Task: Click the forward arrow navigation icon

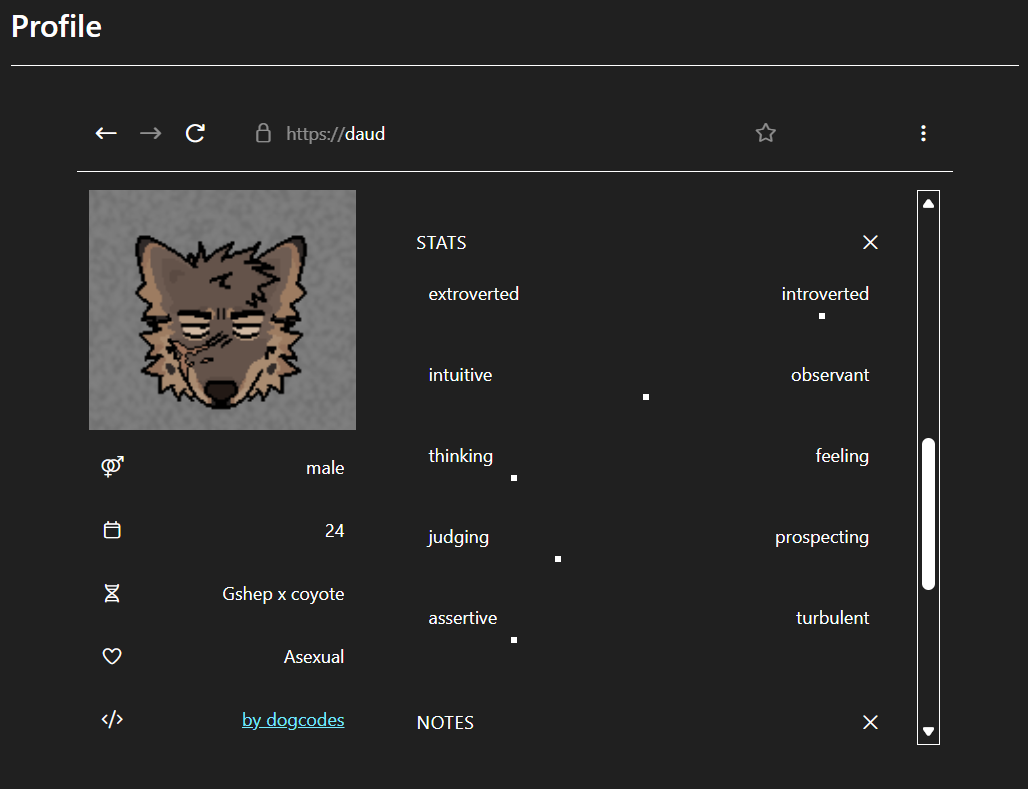Action: click(x=151, y=133)
